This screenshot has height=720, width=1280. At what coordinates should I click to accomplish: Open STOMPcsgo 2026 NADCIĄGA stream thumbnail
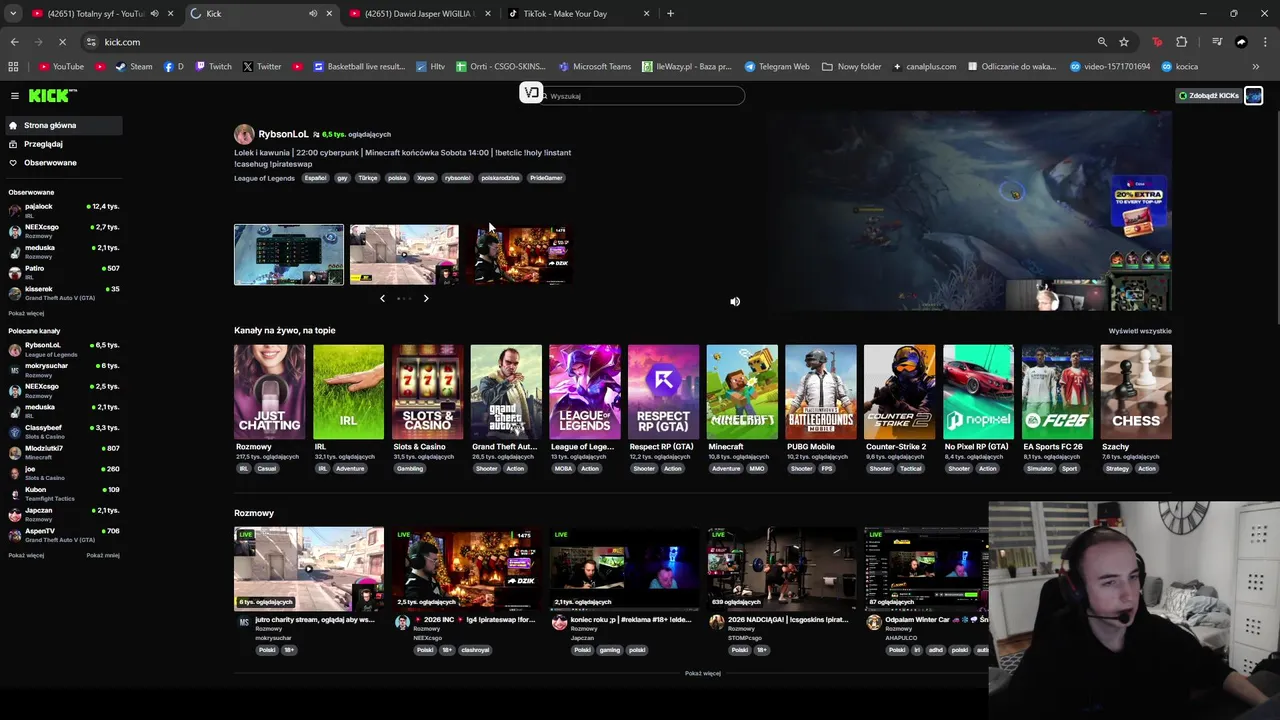pos(782,569)
